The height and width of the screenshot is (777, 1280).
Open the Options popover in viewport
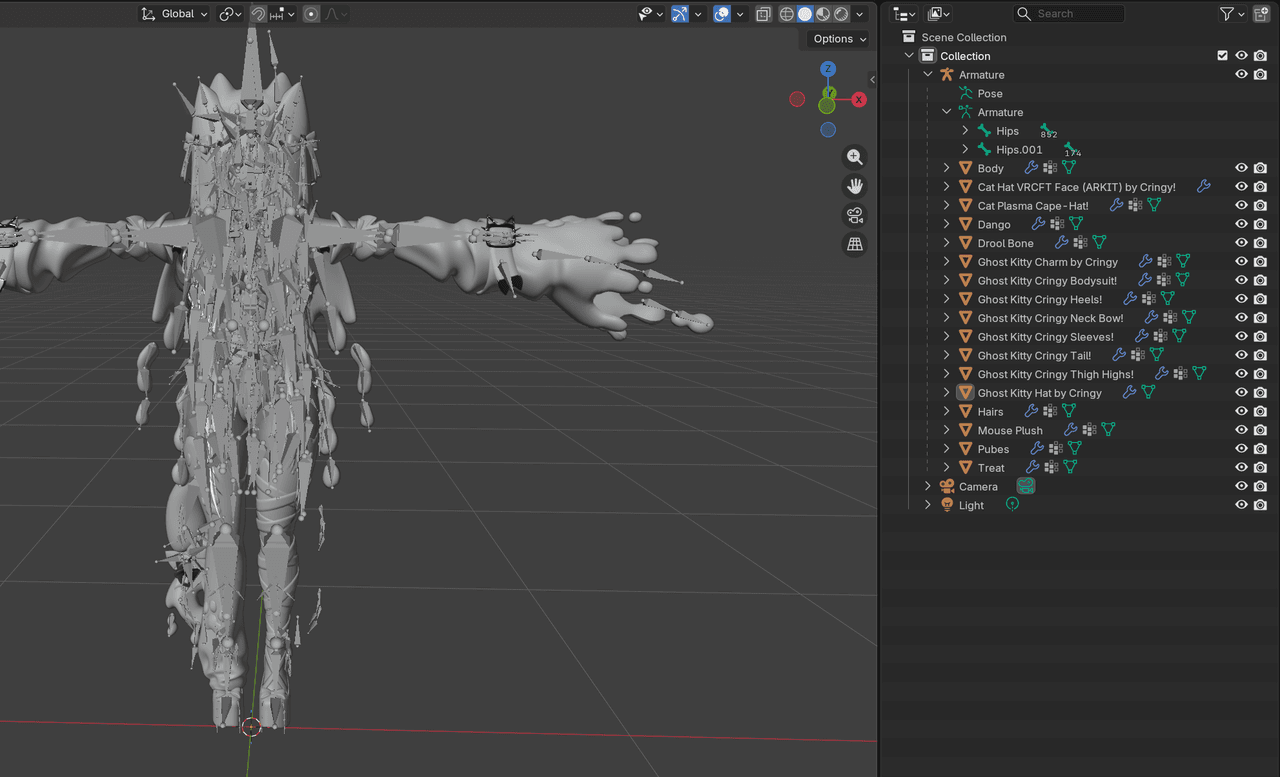coord(838,39)
